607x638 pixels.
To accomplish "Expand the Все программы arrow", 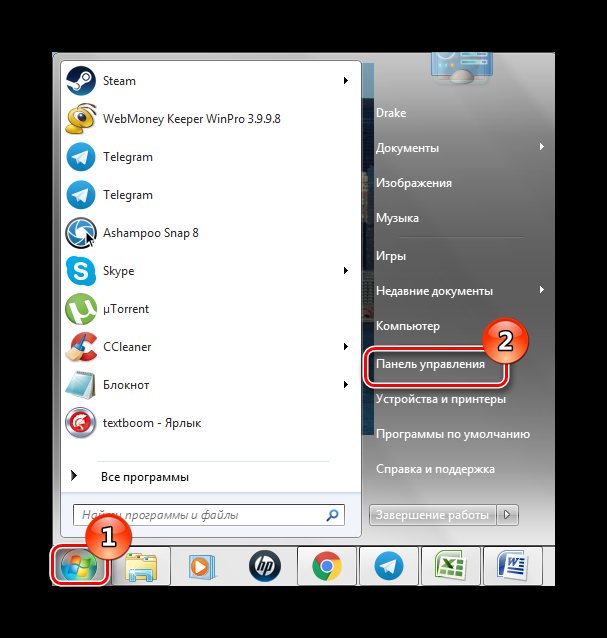I will click(x=74, y=475).
